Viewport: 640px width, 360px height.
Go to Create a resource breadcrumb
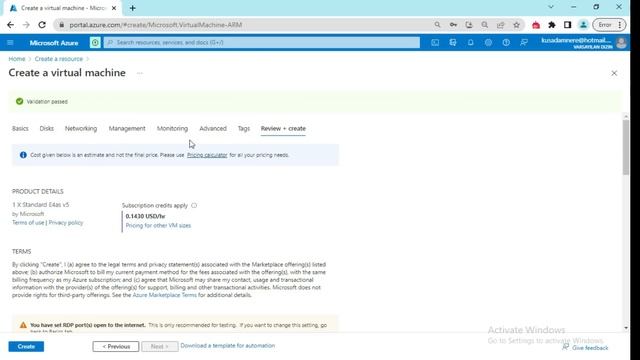(x=59, y=59)
